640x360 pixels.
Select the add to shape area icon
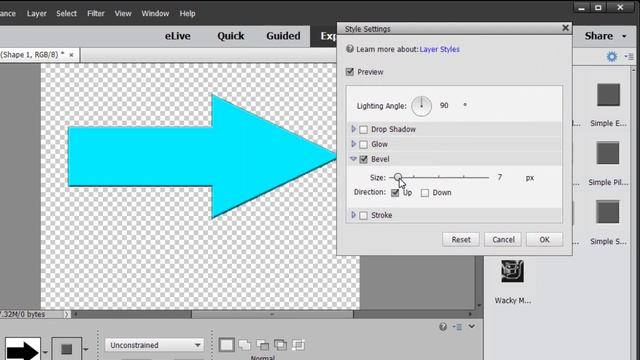244,345
